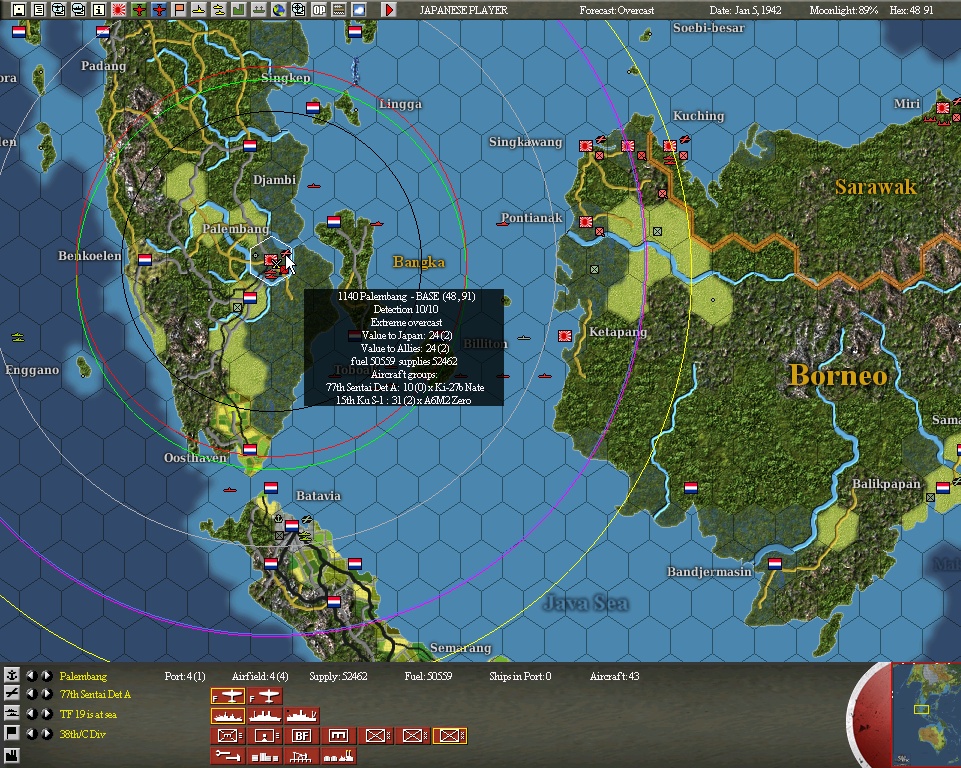
Task: Click the Japanese base marker at Miri
Action: pos(943,108)
